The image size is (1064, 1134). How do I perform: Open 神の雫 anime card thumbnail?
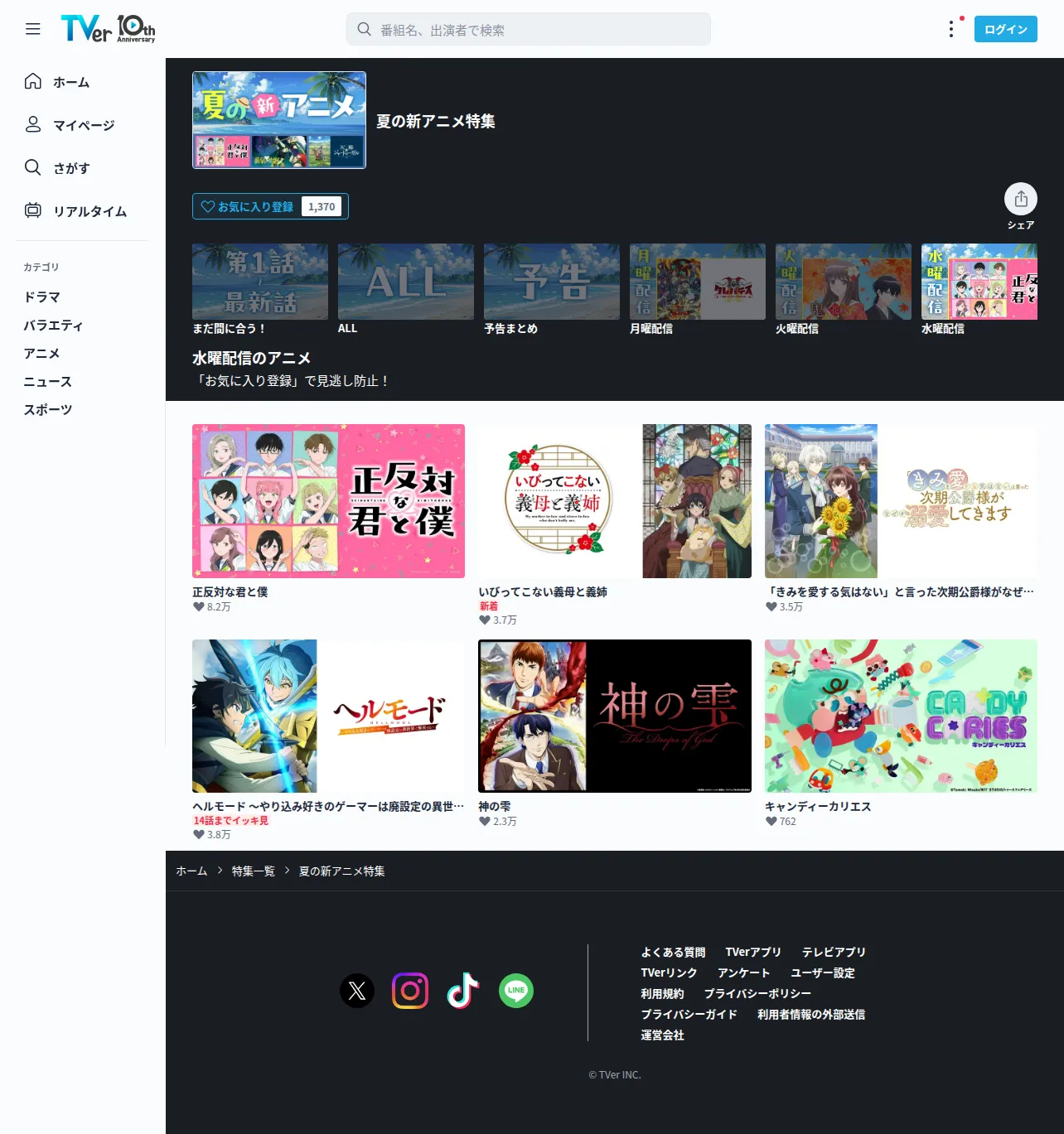pyautogui.click(x=615, y=716)
